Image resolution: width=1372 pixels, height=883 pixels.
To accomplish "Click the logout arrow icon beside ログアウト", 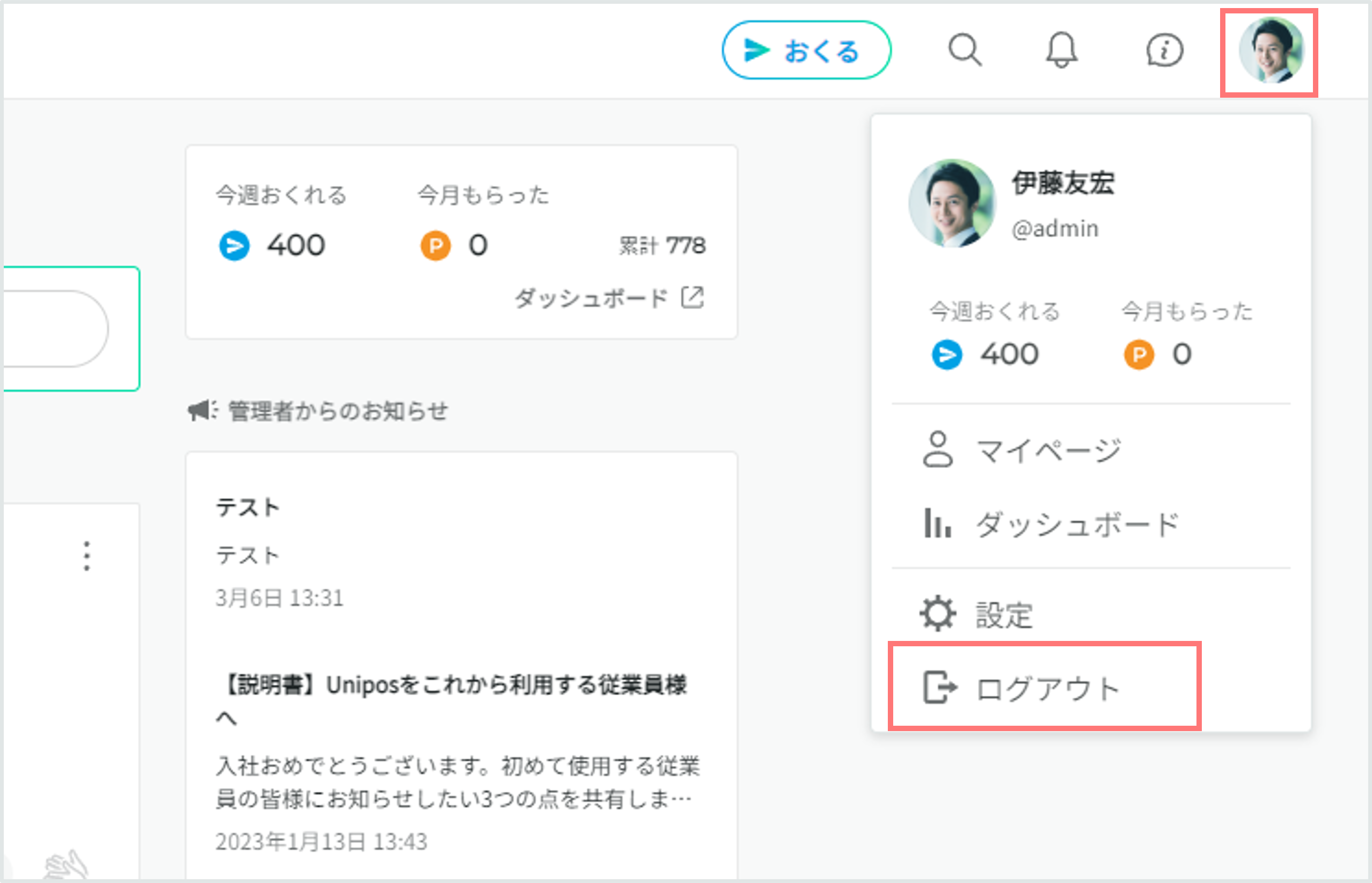I will [939, 686].
